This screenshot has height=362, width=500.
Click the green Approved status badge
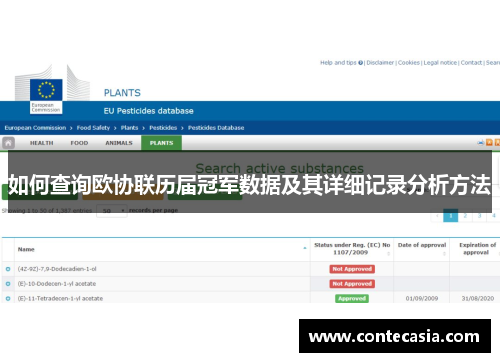(x=352, y=298)
